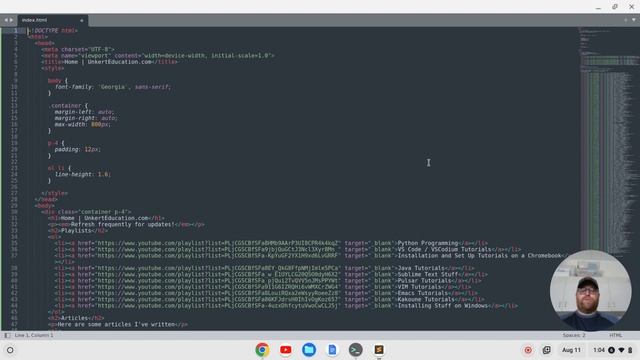Click the Installing Stuff on Windows text
Image resolution: width=640 pixels, height=360 pixels.
pos(443,306)
